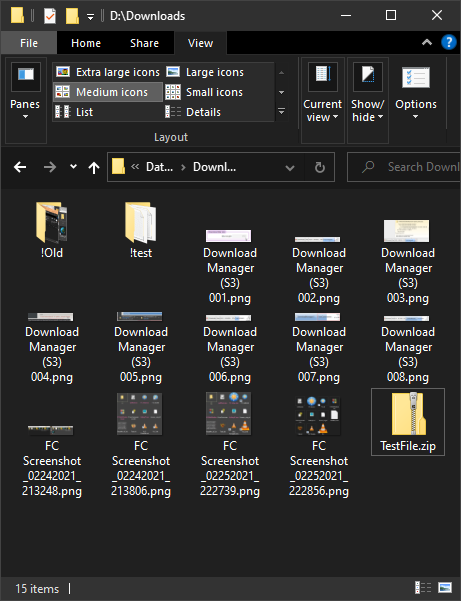The height and width of the screenshot is (601, 461).
Task: Expand the layout gallery more arrow
Action: (x=282, y=112)
